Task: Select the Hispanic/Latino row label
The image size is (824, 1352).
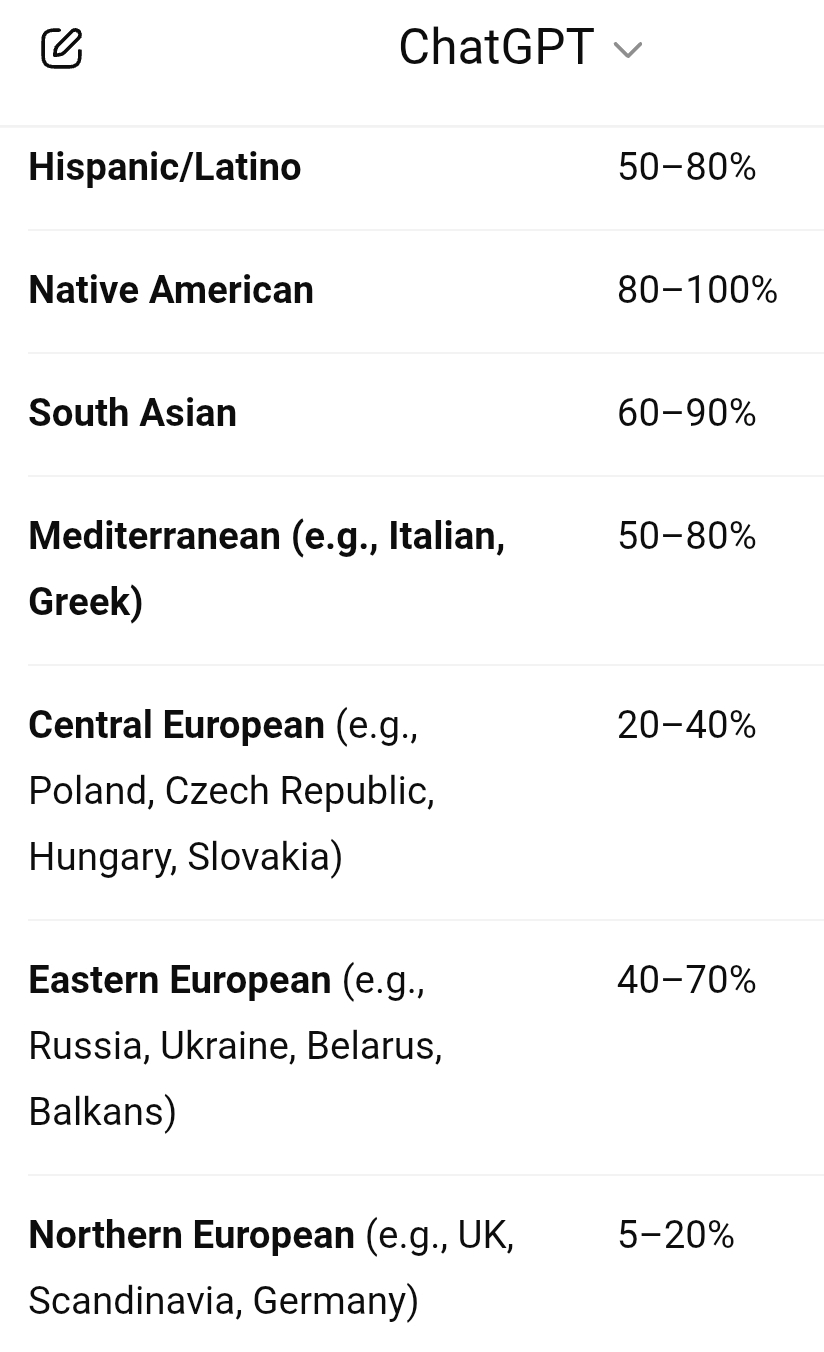Action: point(164,167)
